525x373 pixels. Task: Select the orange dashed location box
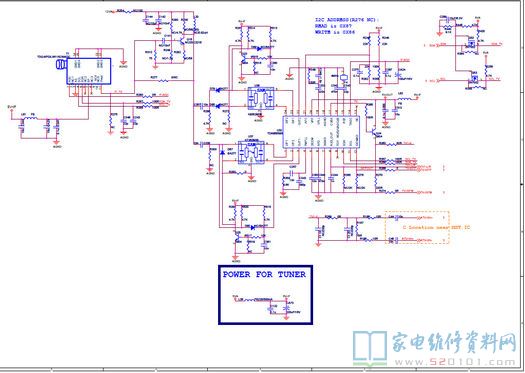[x=417, y=227]
